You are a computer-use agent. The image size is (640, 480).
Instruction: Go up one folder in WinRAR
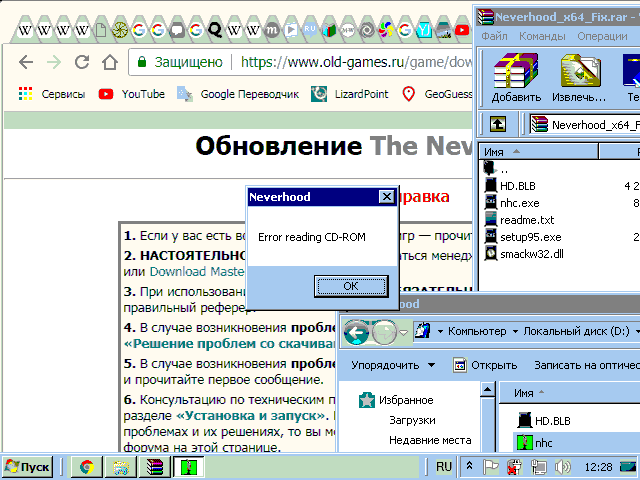point(498,124)
